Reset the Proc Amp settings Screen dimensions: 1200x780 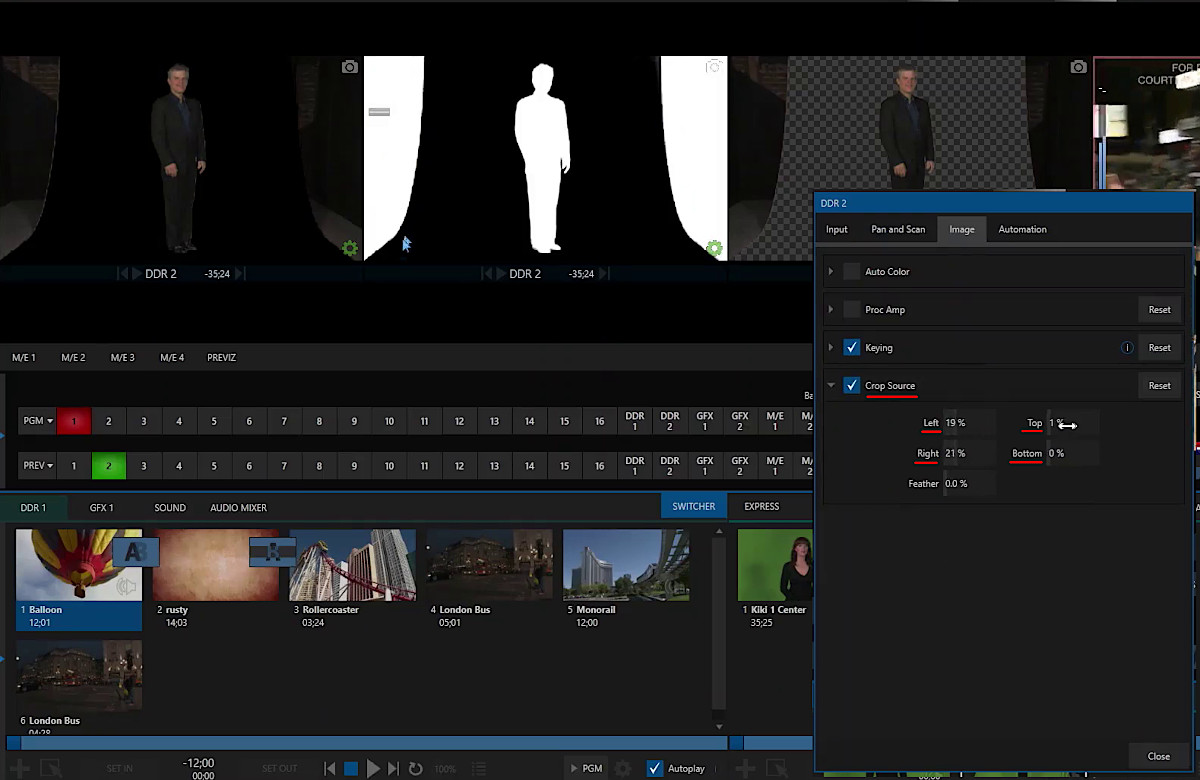1159,309
